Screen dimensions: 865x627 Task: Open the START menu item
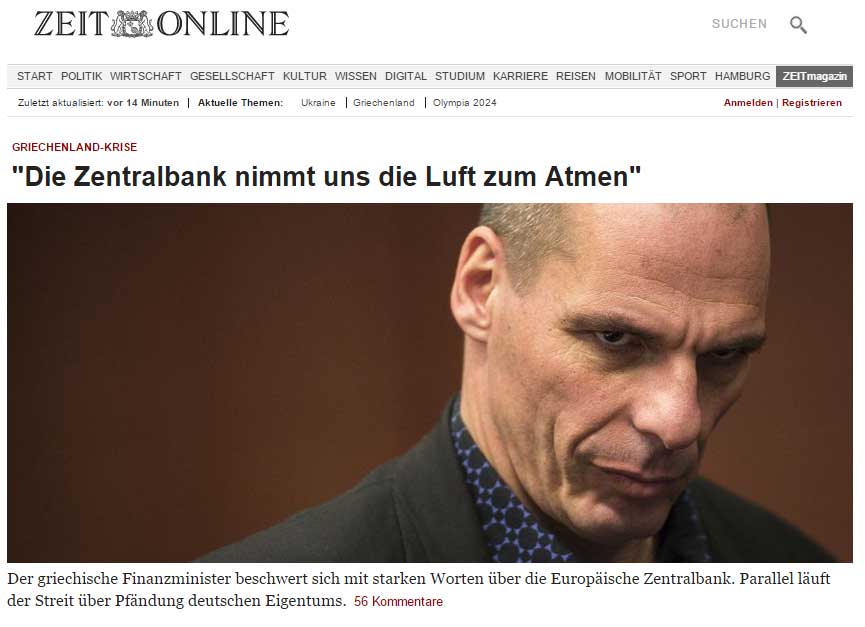(x=35, y=76)
